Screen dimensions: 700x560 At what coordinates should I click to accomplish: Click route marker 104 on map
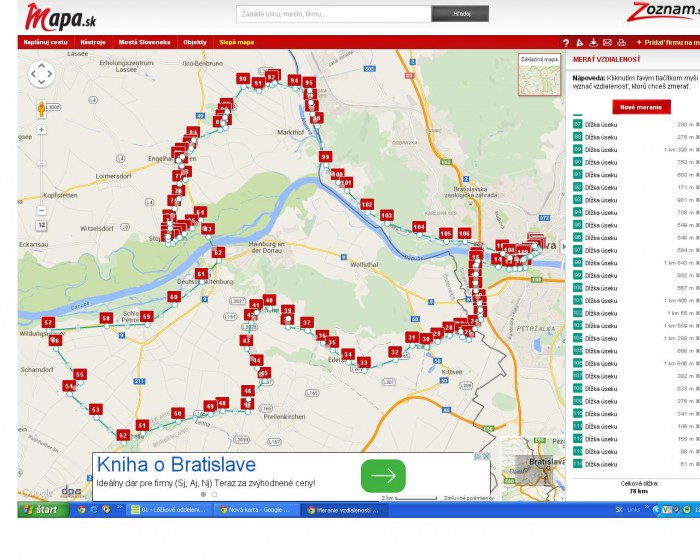[x=419, y=227]
